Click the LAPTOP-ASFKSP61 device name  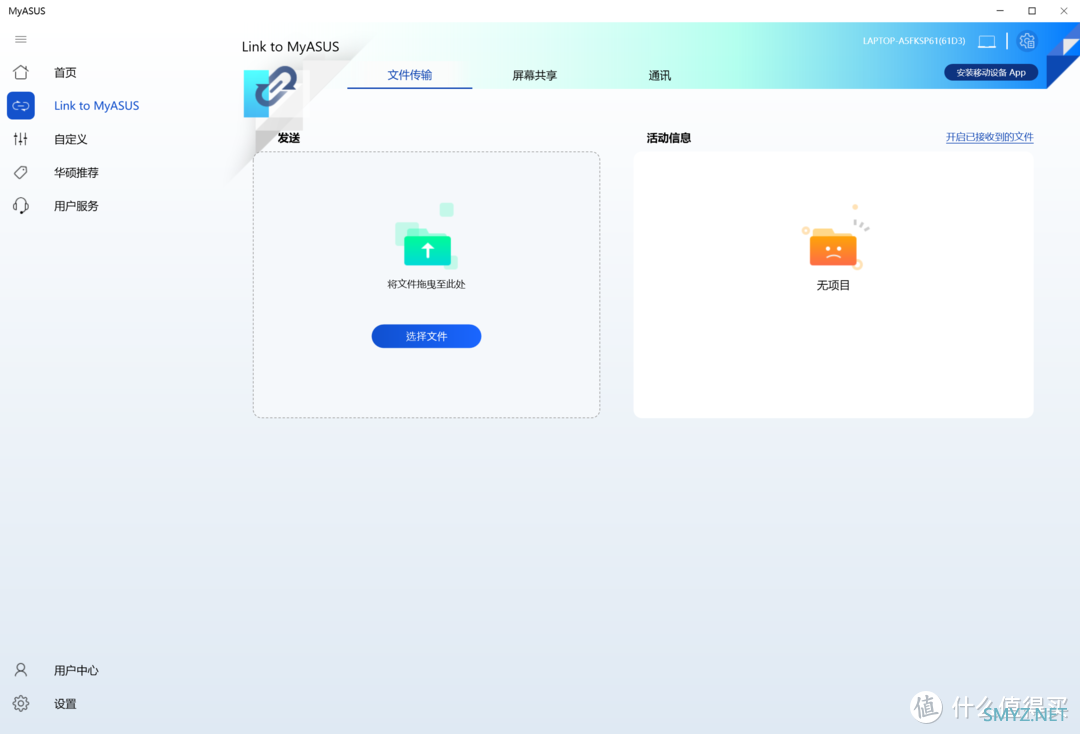tap(914, 41)
